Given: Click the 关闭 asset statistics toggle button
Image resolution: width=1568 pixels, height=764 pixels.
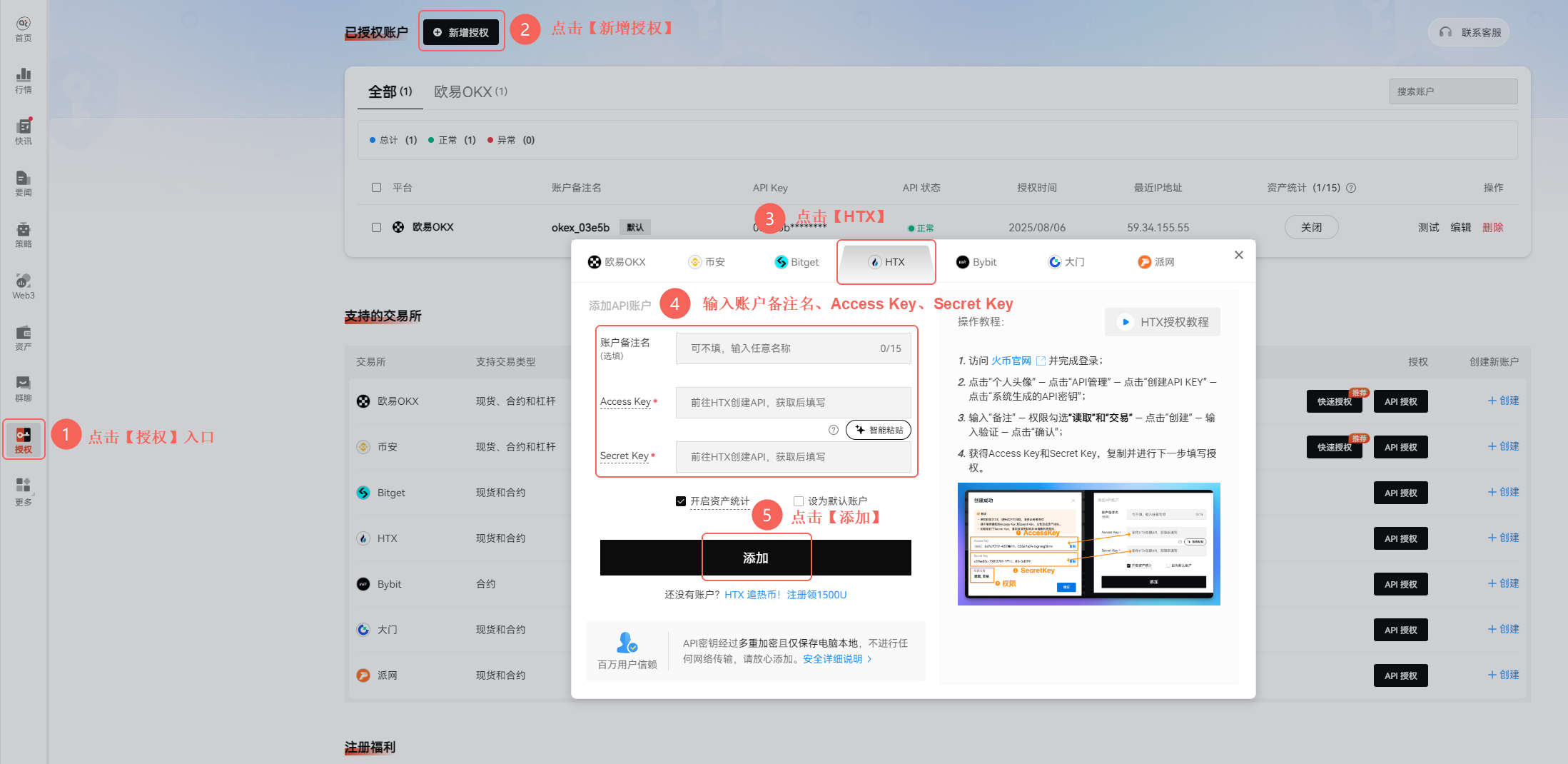Looking at the screenshot, I should (1311, 227).
